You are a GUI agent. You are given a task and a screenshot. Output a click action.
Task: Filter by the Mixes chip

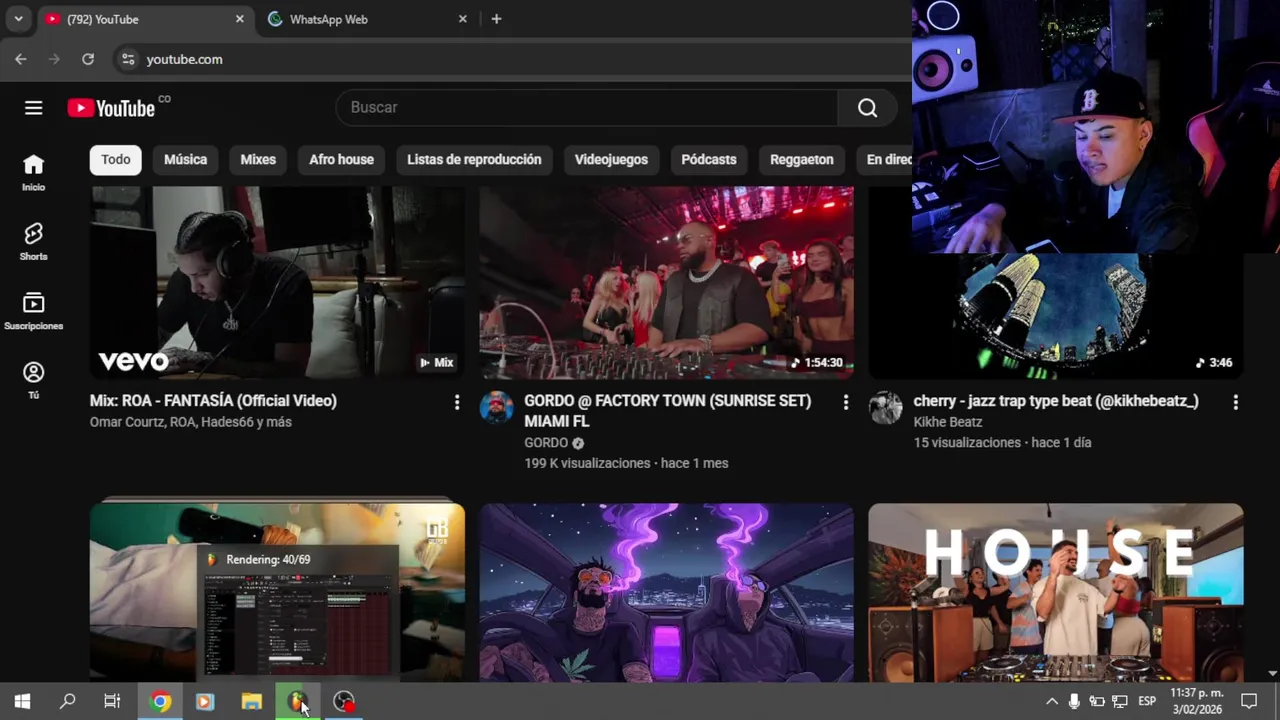258,160
